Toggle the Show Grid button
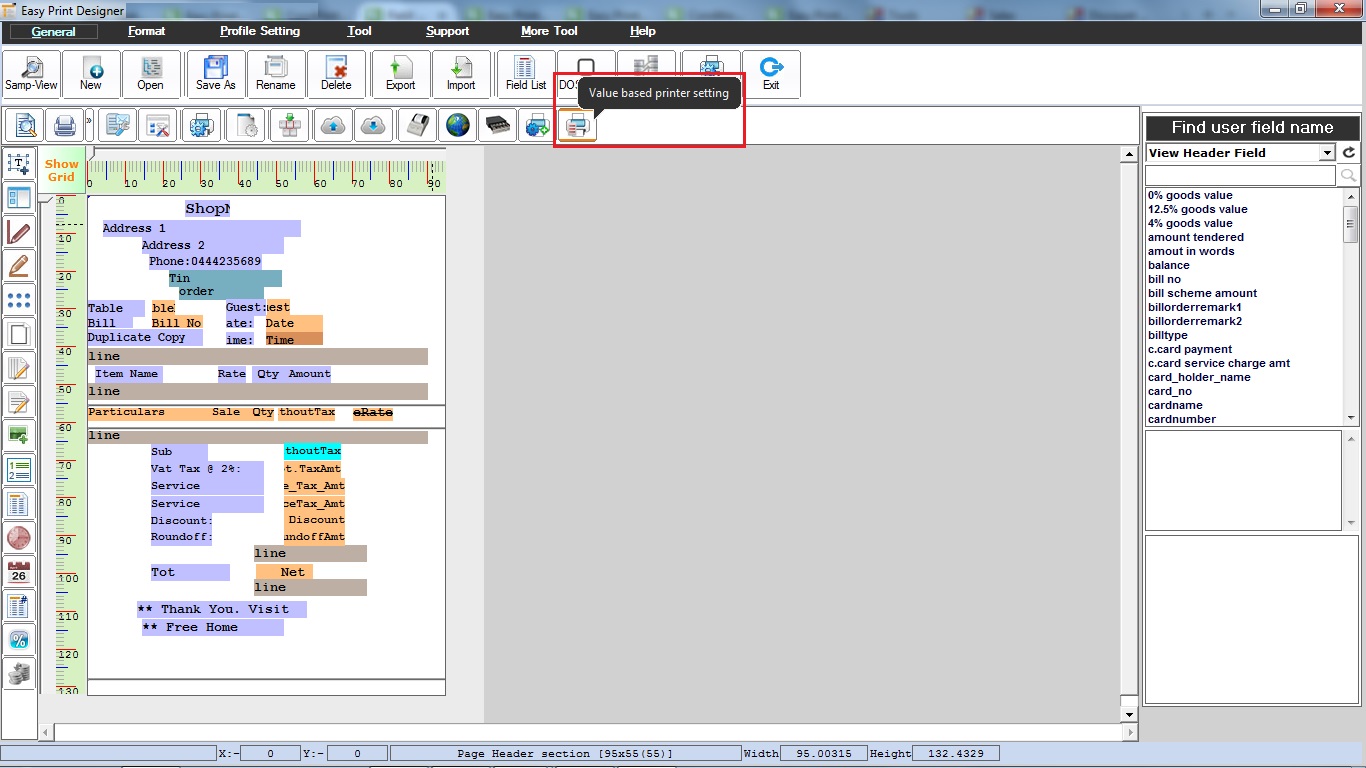Screen dimensions: 1366x768 pyautogui.click(x=61, y=170)
